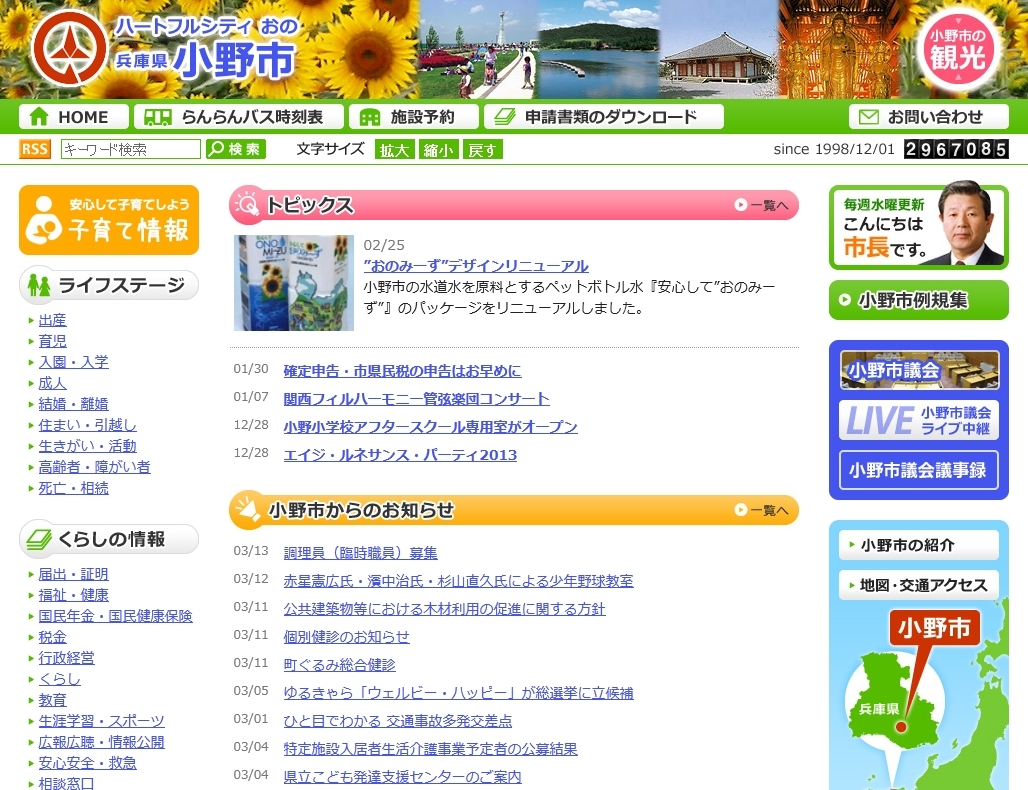The image size is (1028, 790).
Task: Open 小野小学校アフタースクール専用室がオープン link
Action: click(x=430, y=427)
